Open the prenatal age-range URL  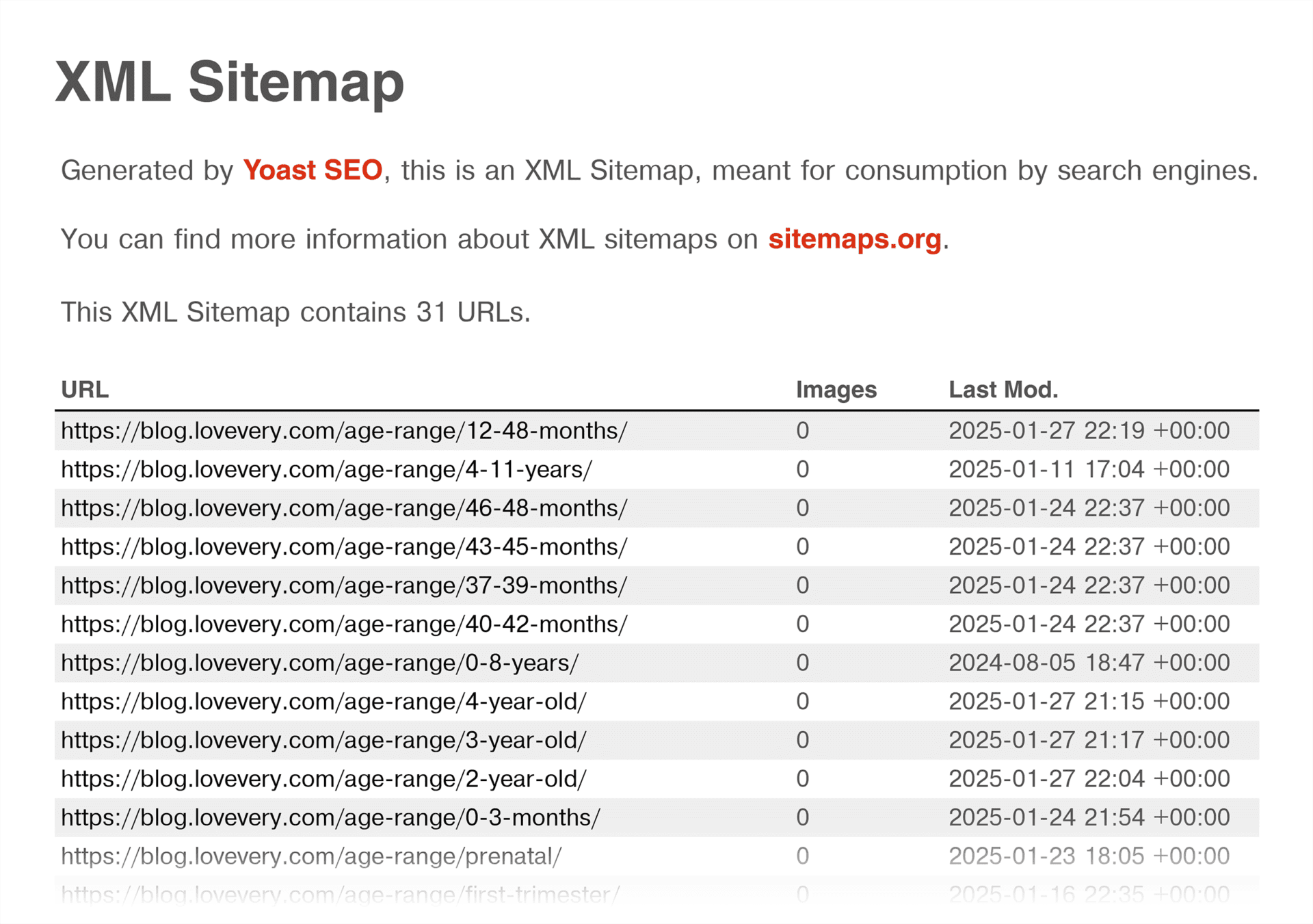click(311, 856)
